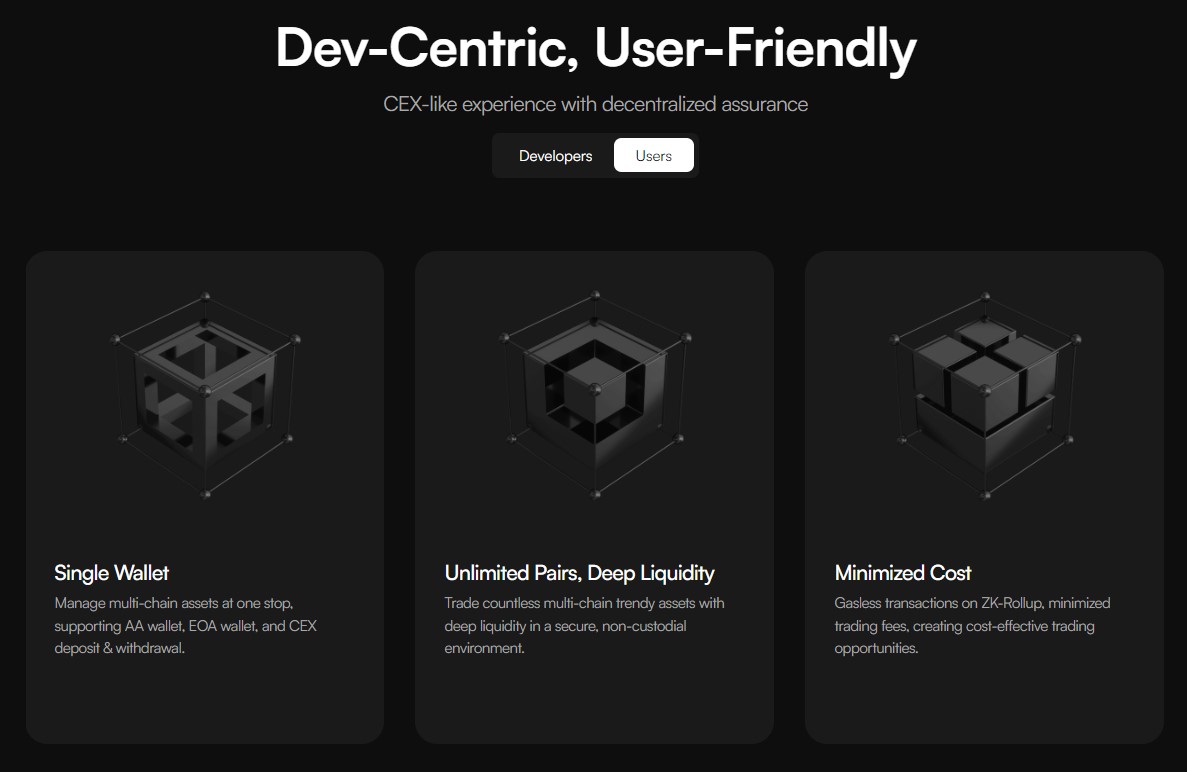Click the CEX-like experience subtitle
This screenshot has width=1187, height=772.
[595, 104]
